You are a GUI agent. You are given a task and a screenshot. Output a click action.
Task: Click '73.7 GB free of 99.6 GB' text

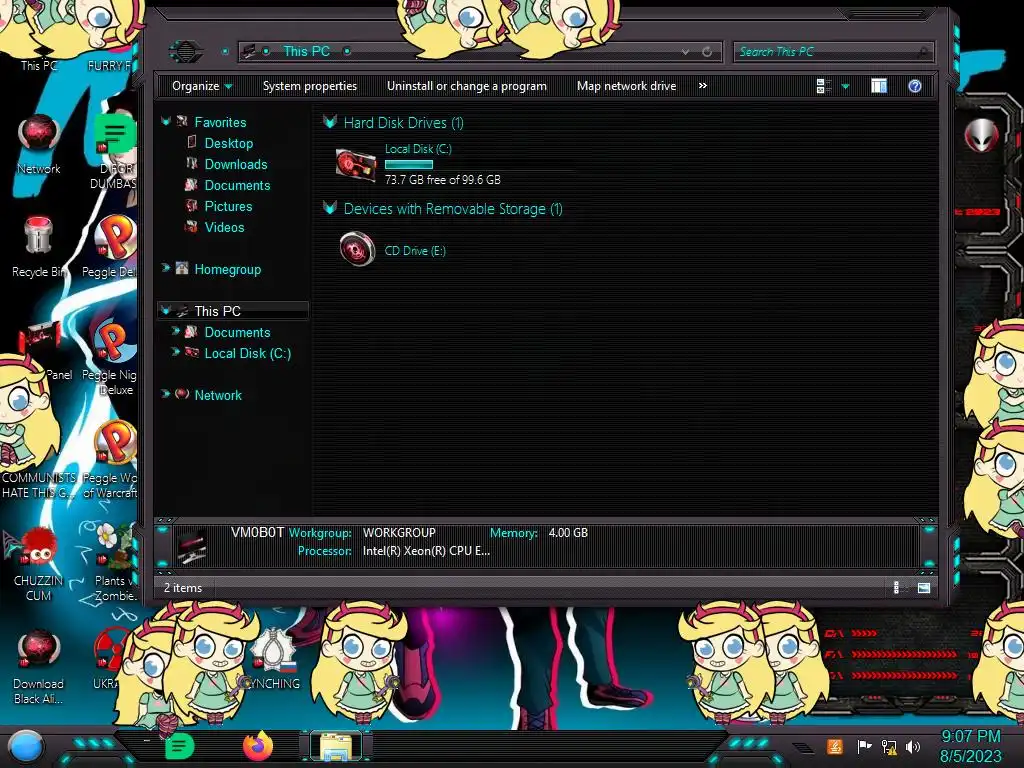tap(443, 180)
